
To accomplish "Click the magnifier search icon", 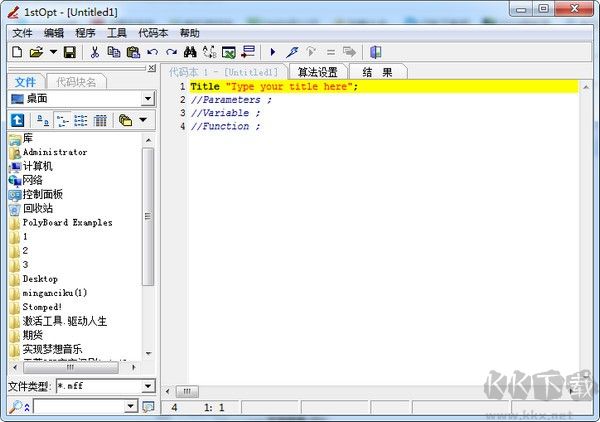I will click(15, 406).
